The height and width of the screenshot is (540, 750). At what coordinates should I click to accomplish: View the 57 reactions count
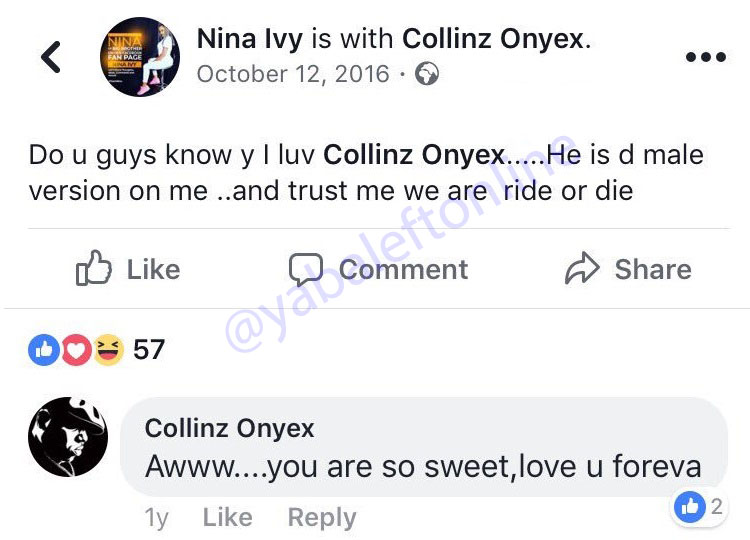[x=149, y=349]
